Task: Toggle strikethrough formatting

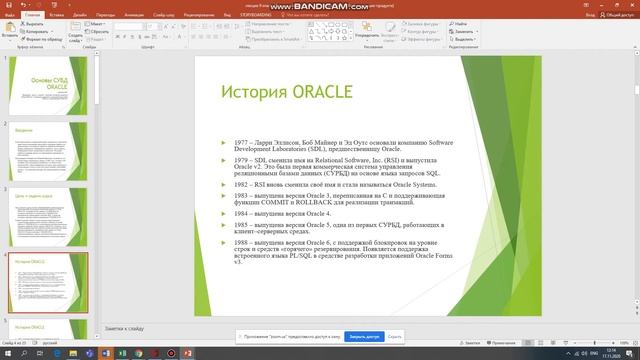Action: [x=147, y=37]
